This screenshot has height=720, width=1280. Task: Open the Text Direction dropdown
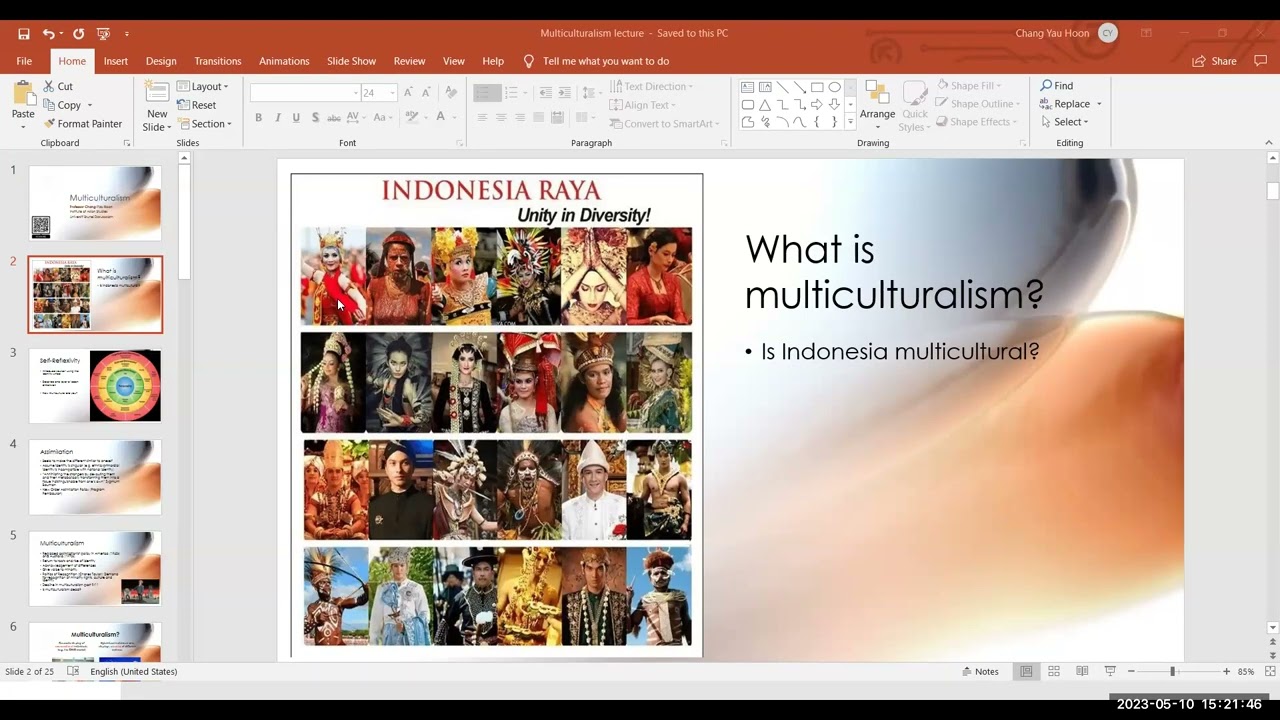(x=650, y=87)
